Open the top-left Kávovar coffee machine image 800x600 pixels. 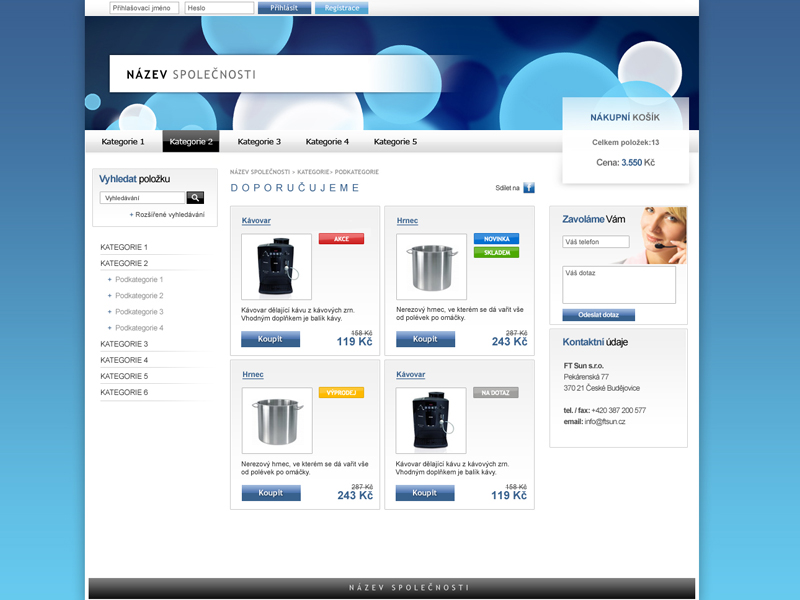[x=276, y=267]
